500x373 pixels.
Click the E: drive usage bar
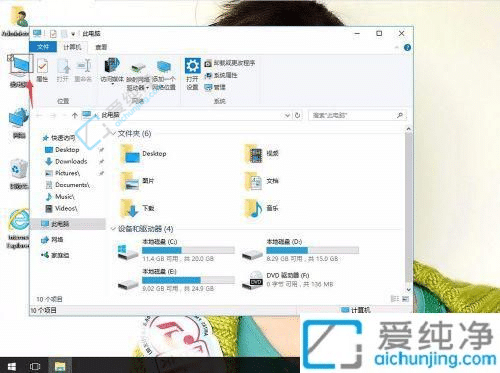pyautogui.click(x=188, y=280)
